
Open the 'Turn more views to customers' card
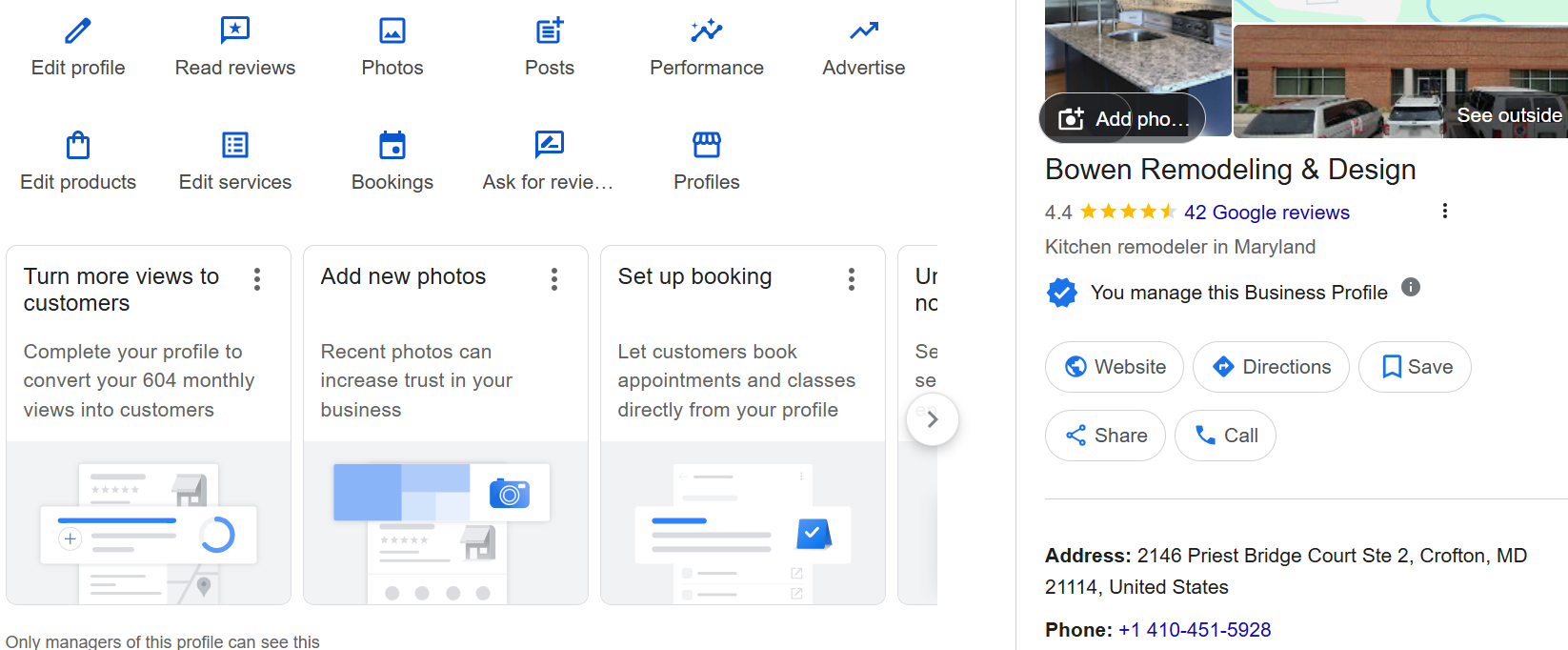point(149,425)
